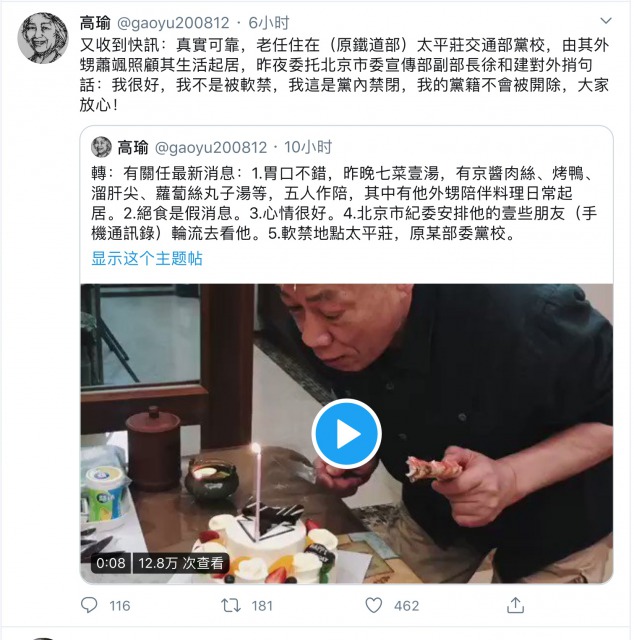Click the 181 retweets count
Image resolution: width=634 pixels, height=640 pixels.
(262, 606)
